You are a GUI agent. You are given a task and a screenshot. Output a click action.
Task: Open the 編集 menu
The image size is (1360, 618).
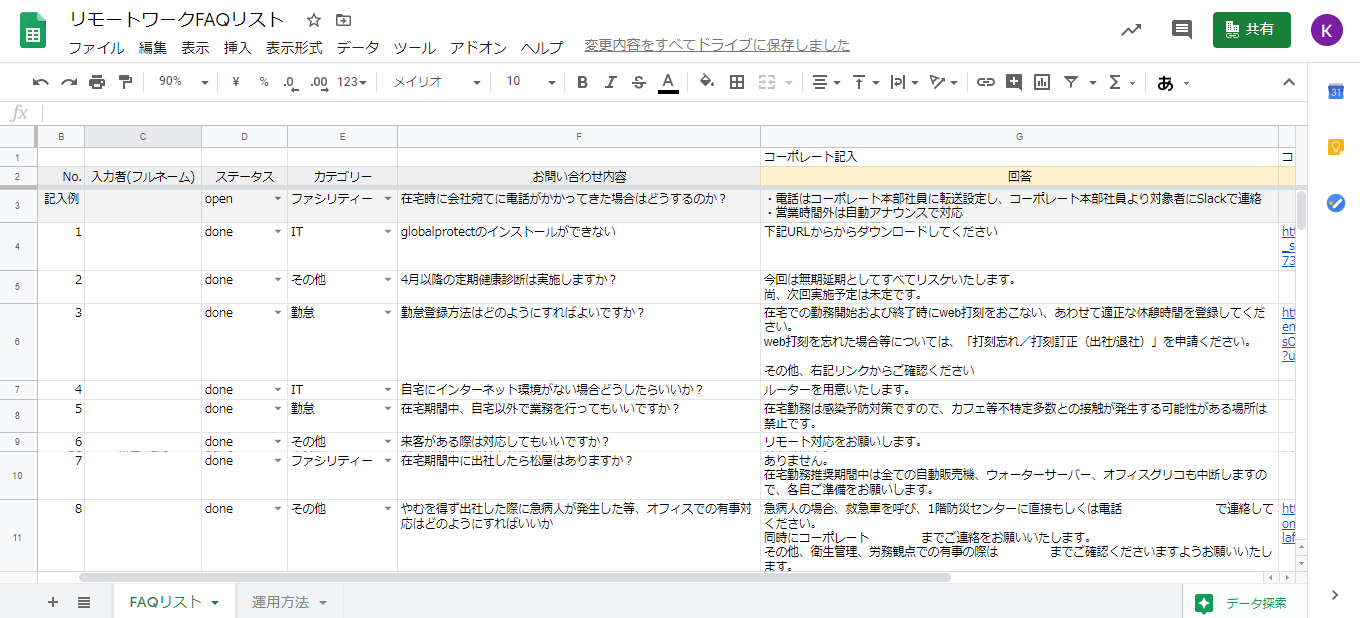pos(153,47)
